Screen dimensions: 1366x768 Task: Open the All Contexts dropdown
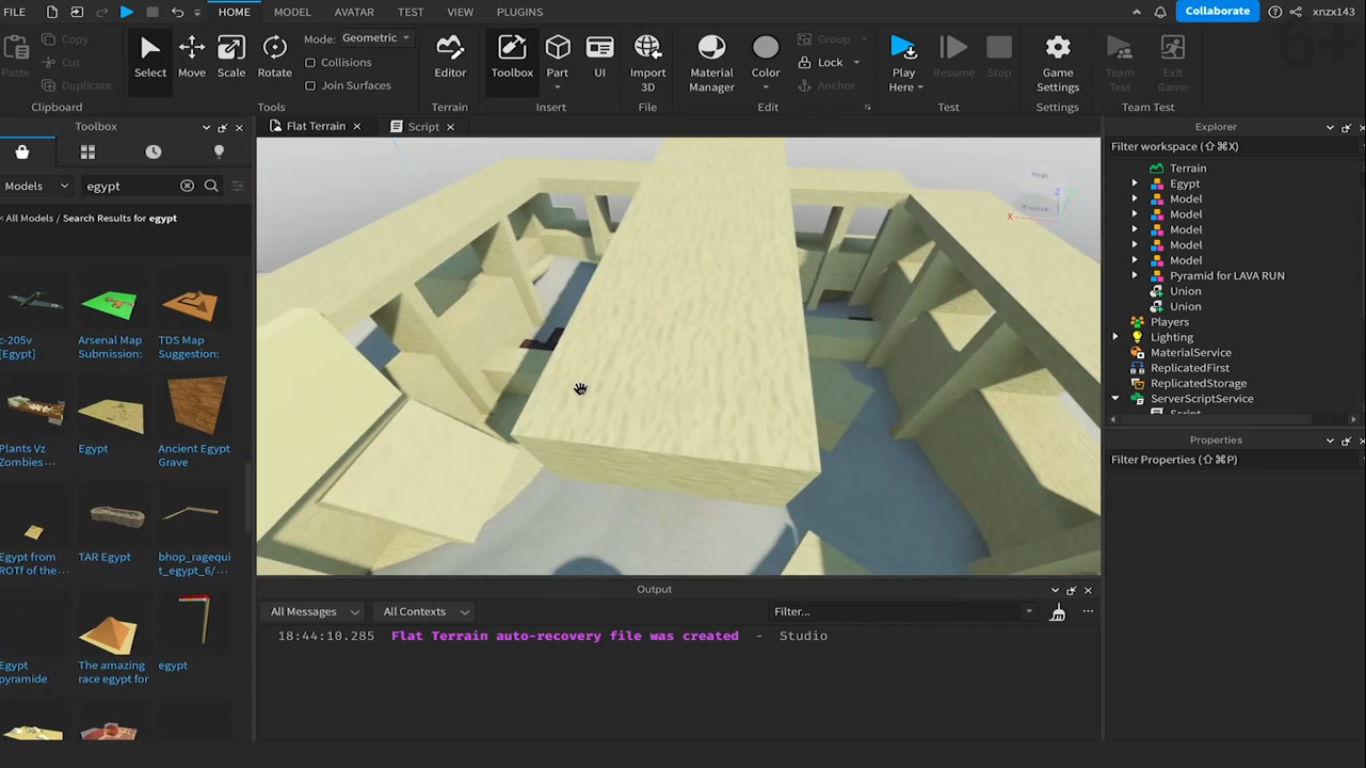426,612
